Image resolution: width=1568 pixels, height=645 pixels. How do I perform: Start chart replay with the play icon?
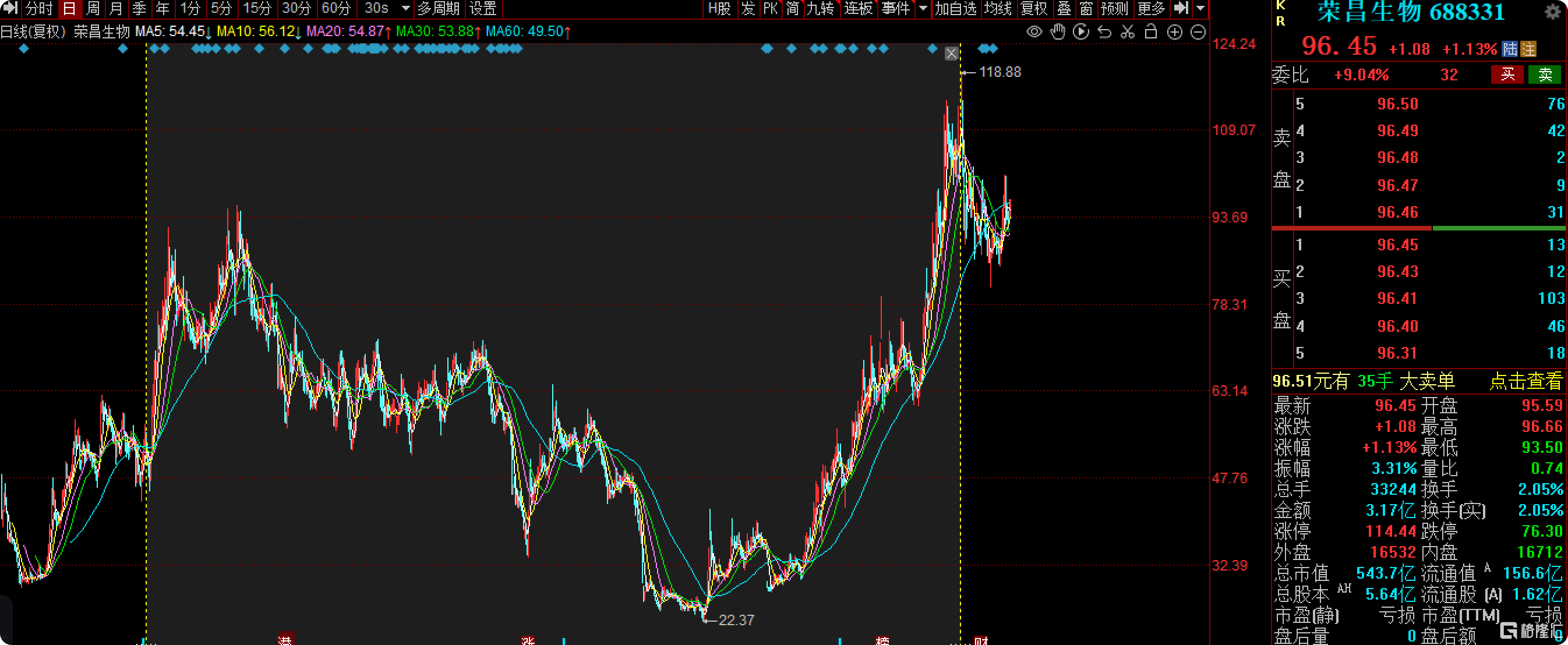1081,31
